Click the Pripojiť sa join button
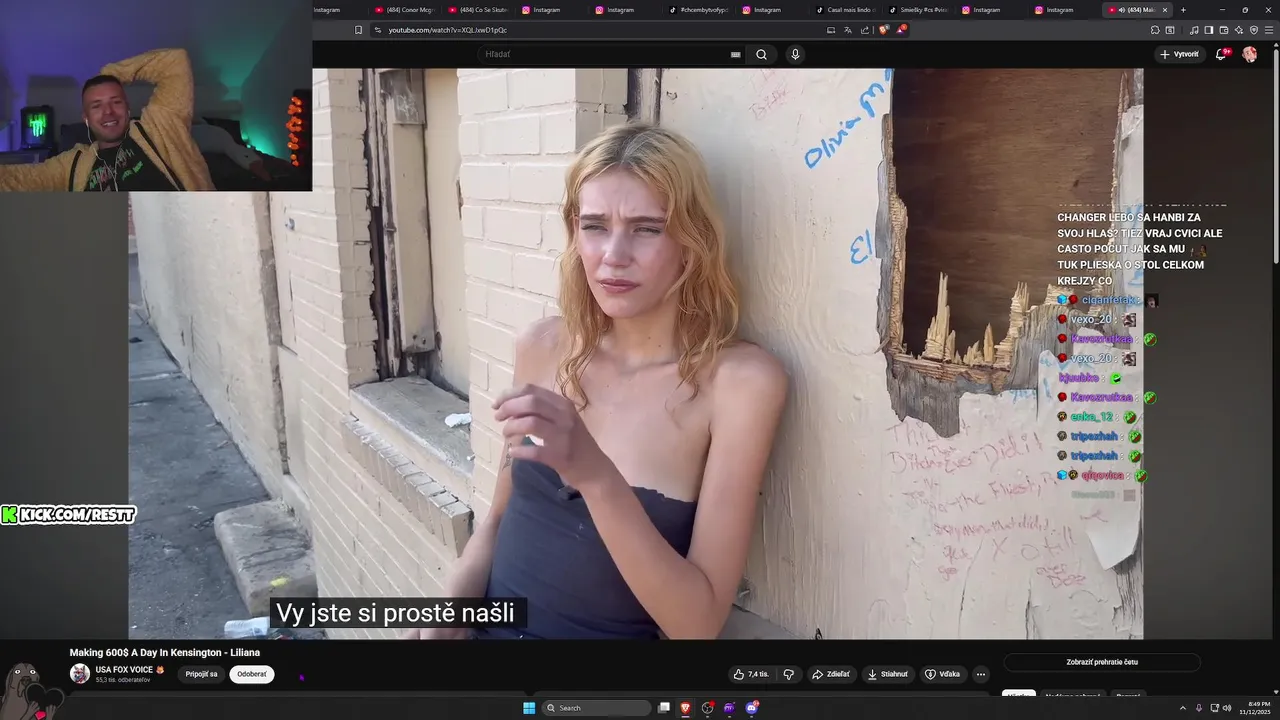The image size is (1280, 720). (x=201, y=674)
